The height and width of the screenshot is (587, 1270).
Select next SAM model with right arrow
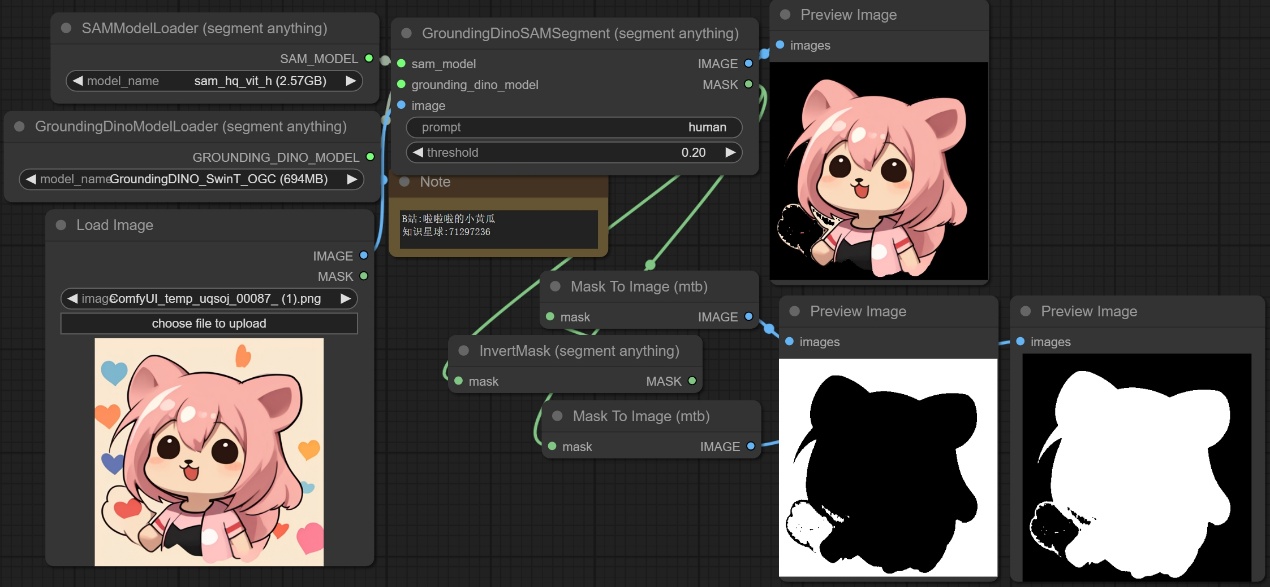351,81
